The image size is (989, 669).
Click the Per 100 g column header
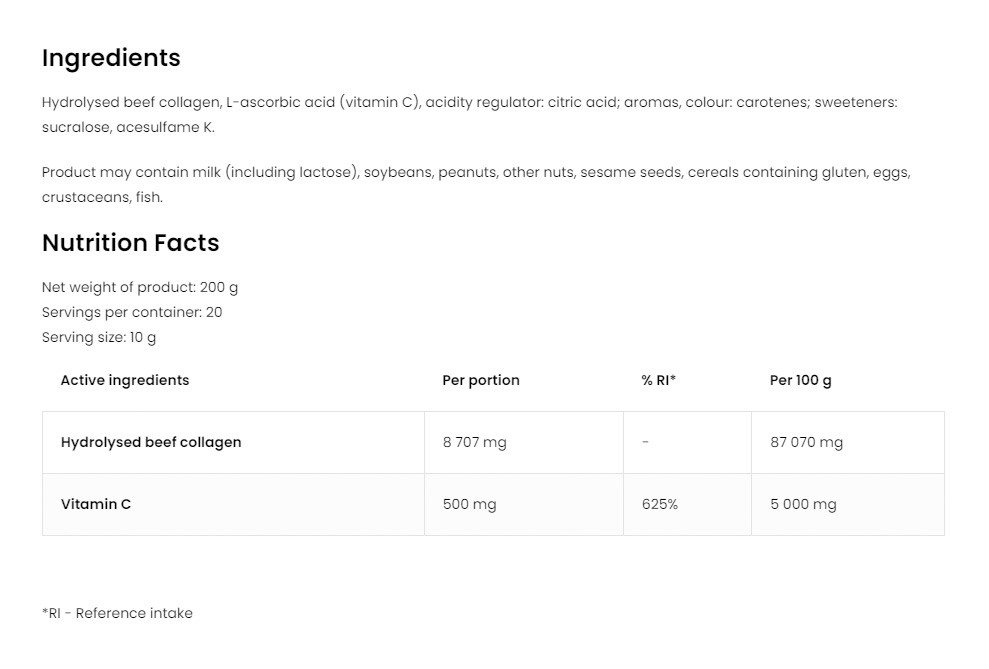coord(800,380)
